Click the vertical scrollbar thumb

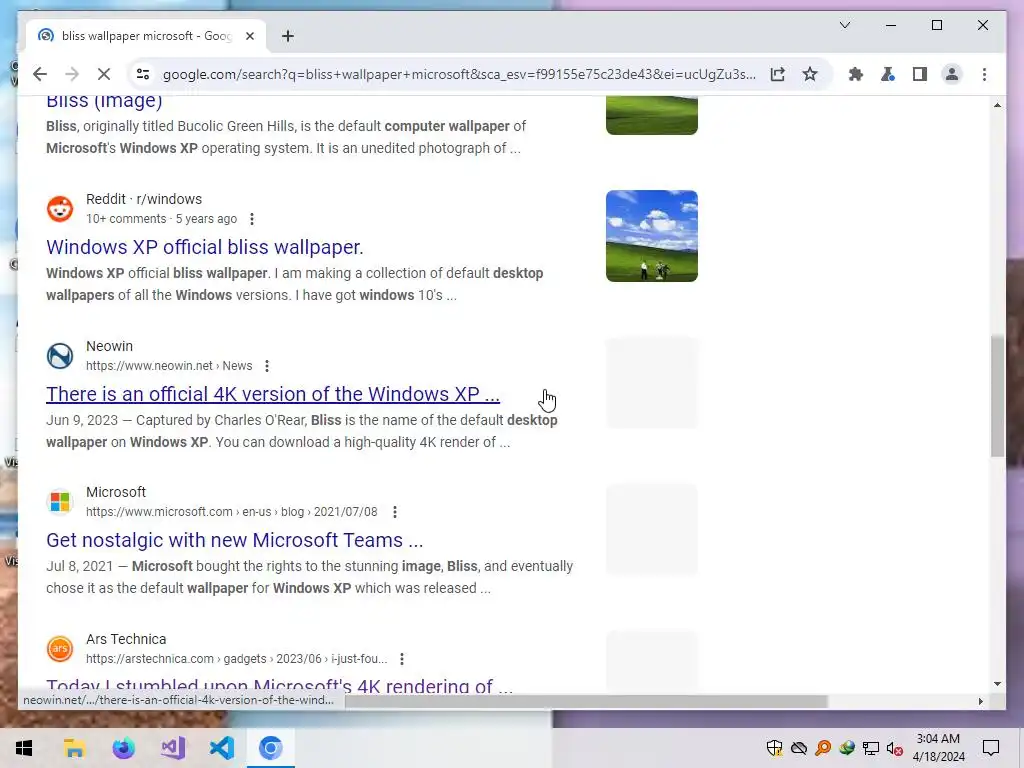click(x=997, y=396)
